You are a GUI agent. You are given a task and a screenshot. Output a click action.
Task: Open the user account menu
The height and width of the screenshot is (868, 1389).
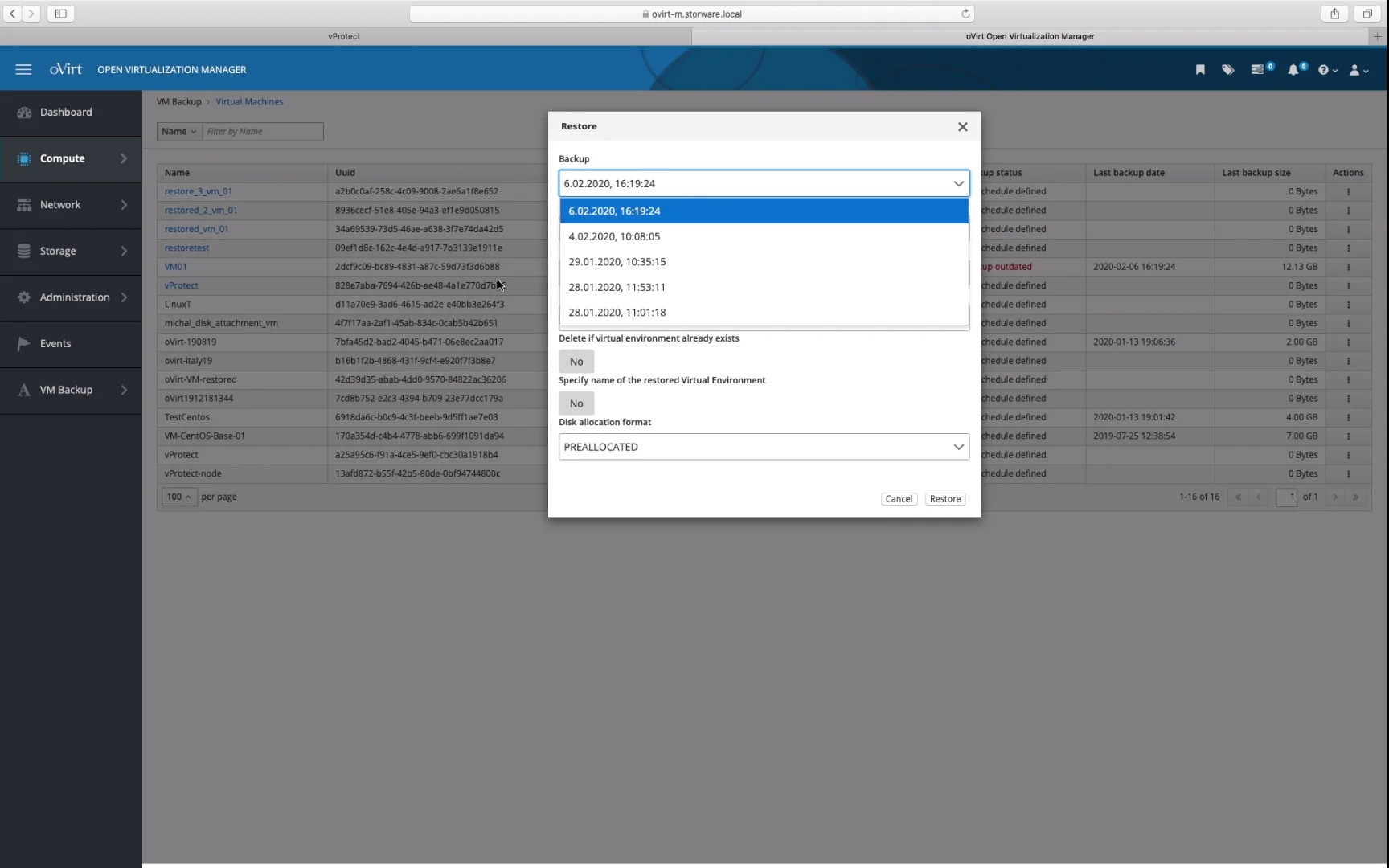1358,70
